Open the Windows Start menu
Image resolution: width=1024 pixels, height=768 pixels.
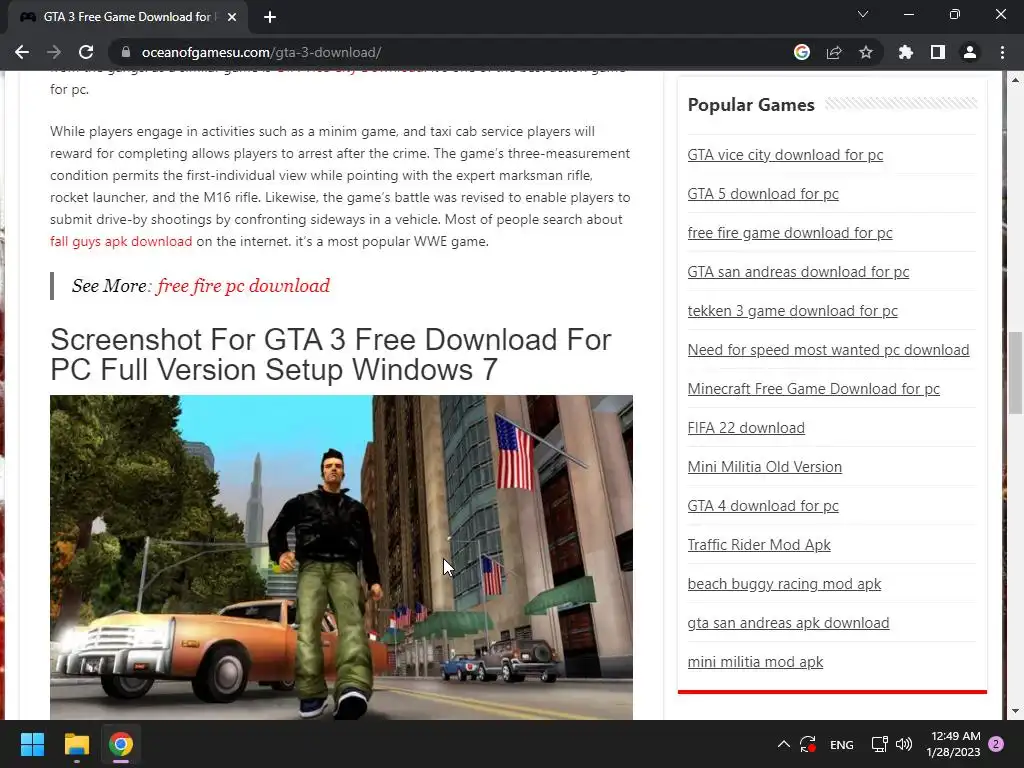click(32, 744)
